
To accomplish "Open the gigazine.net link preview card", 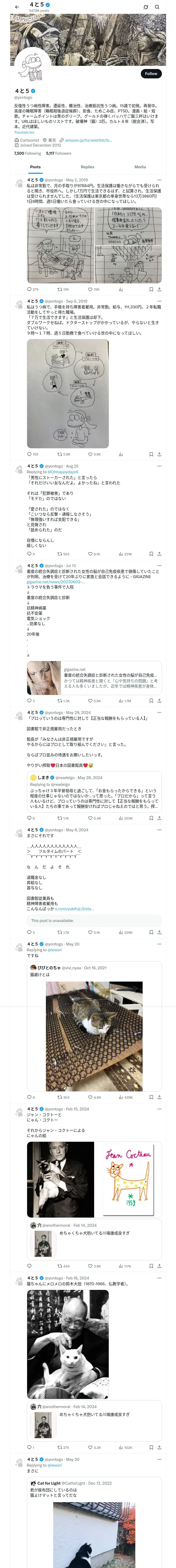I will pyautogui.click(x=94, y=677).
